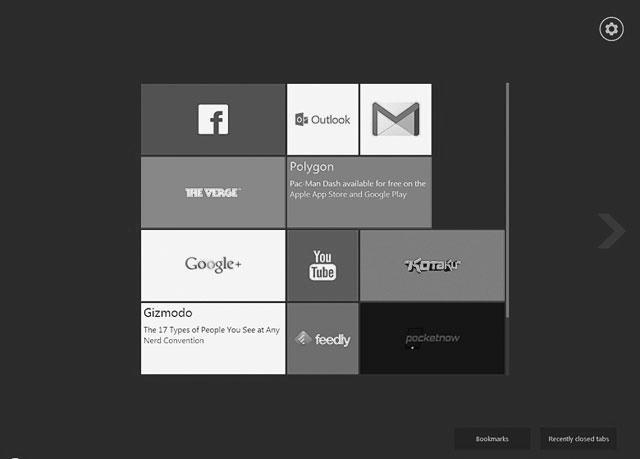Image resolution: width=640 pixels, height=459 pixels.
Task: Open the Kotaku tile
Action: pyautogui.click(x=432, y=265)
